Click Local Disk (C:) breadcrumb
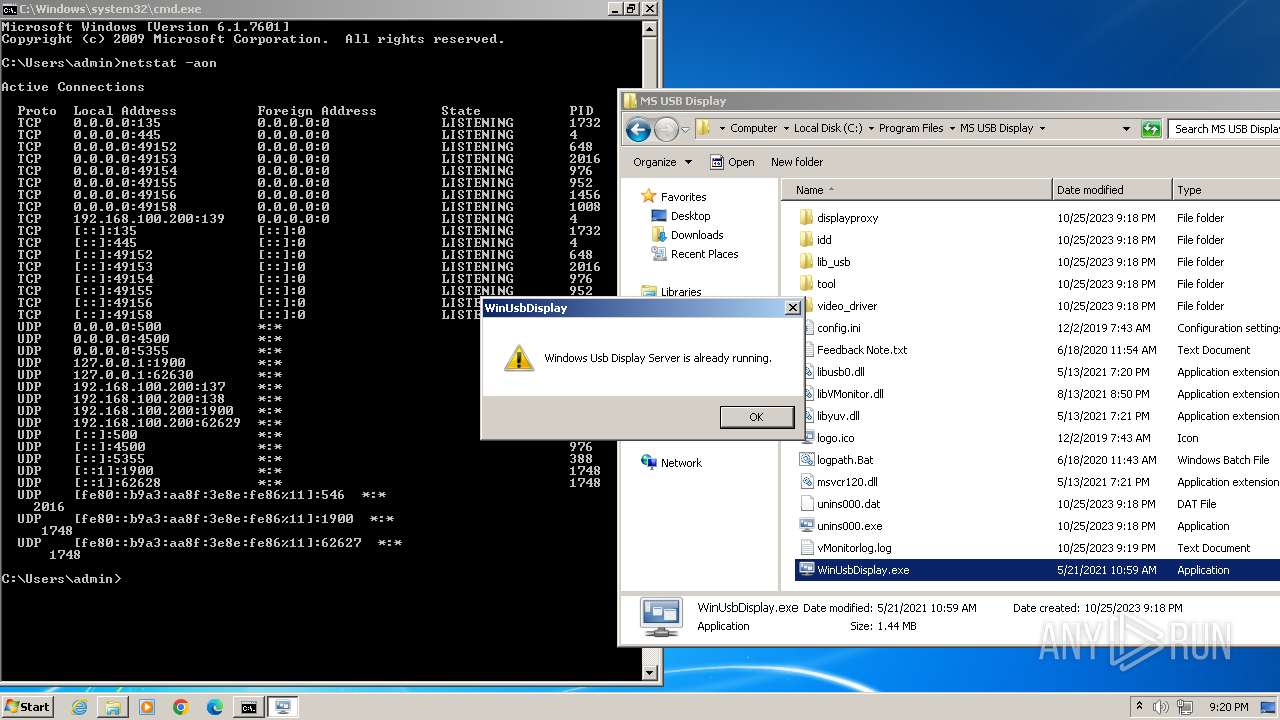Image resolution: width=1280 pixels, height=720 pixels. point(828,128)
